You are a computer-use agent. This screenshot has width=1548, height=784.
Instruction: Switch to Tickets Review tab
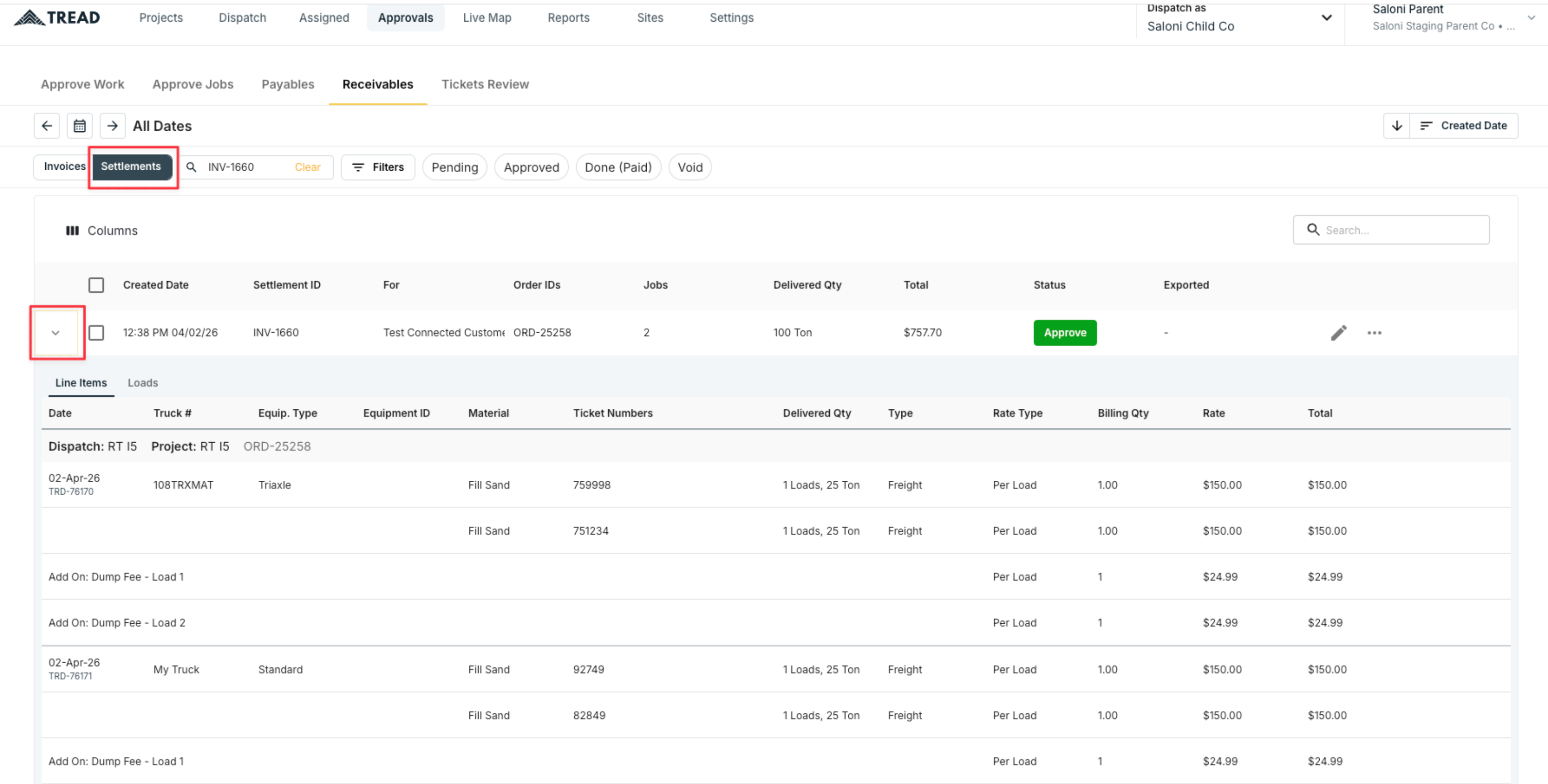pos(485,85)
